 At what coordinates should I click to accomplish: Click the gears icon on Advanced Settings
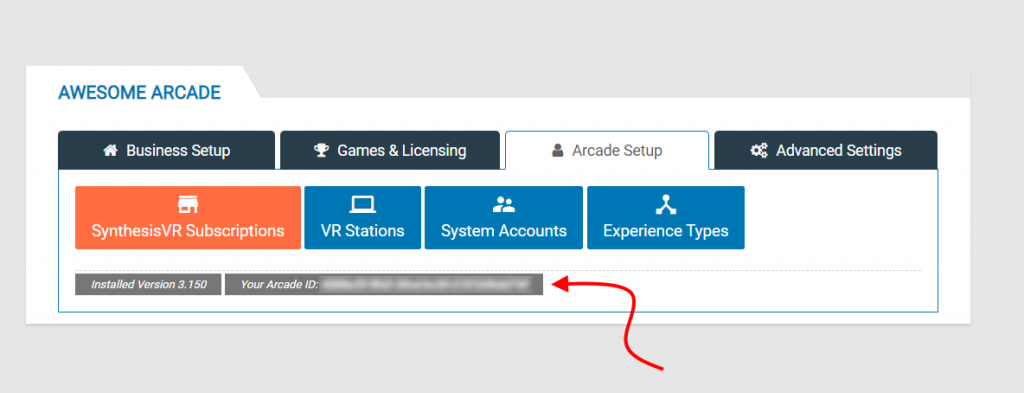point(759,151)
